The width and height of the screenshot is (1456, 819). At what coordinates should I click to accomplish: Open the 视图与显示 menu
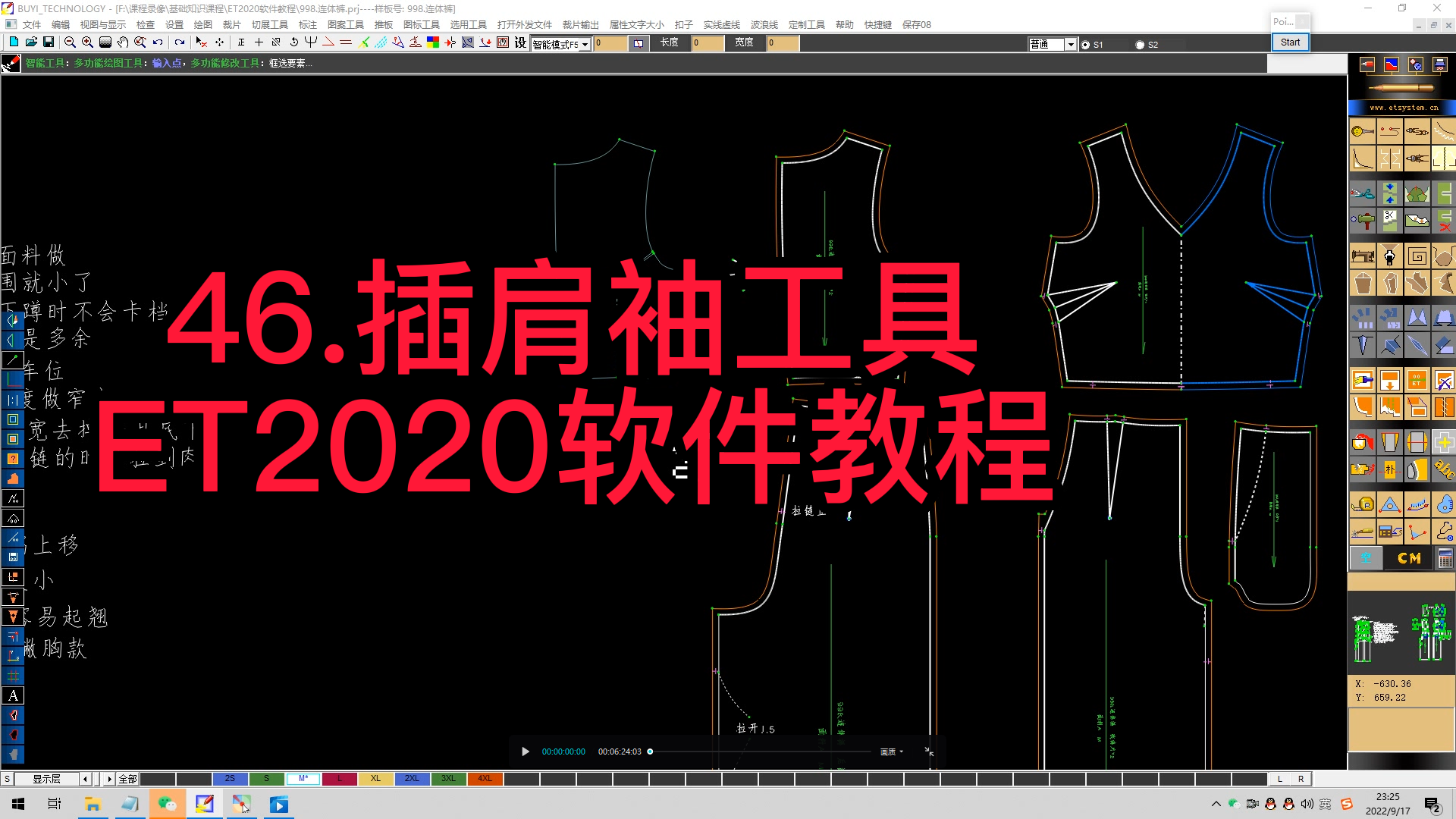coord(103,24)
